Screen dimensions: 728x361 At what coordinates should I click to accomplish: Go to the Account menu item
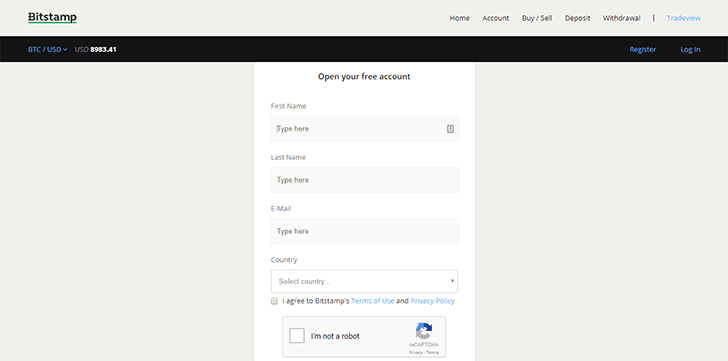(495, 18)
